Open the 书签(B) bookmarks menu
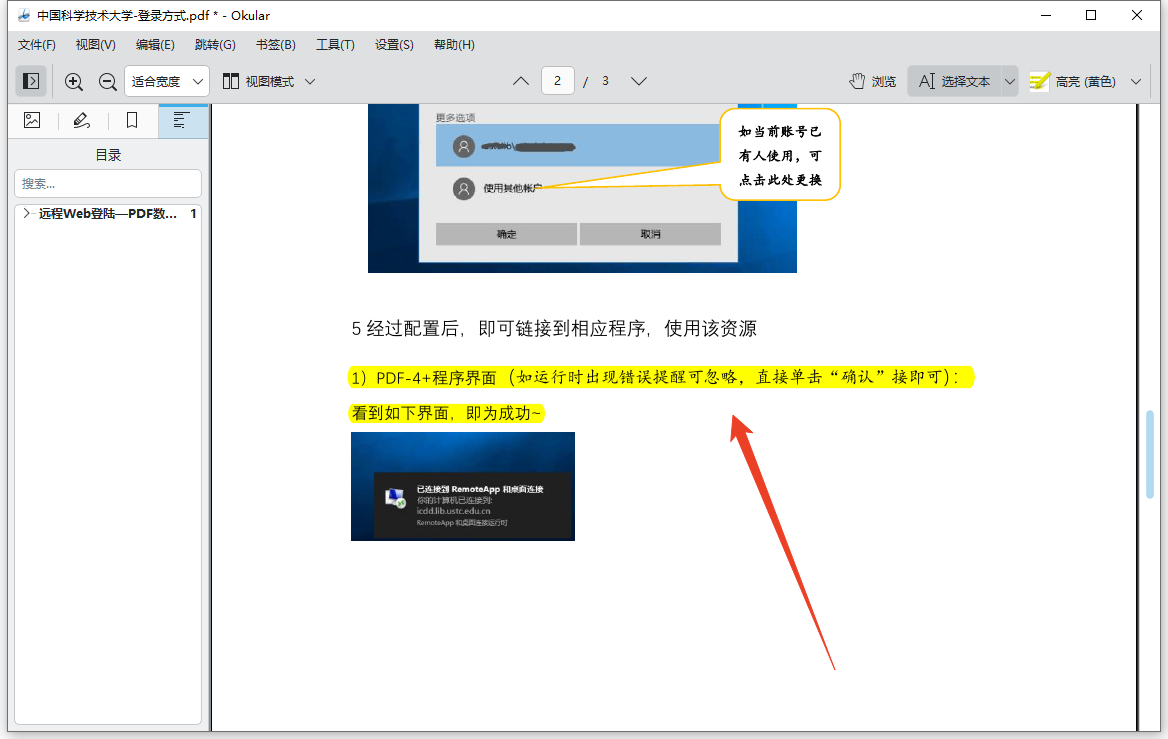1168x739 pixels. point(275,45)
